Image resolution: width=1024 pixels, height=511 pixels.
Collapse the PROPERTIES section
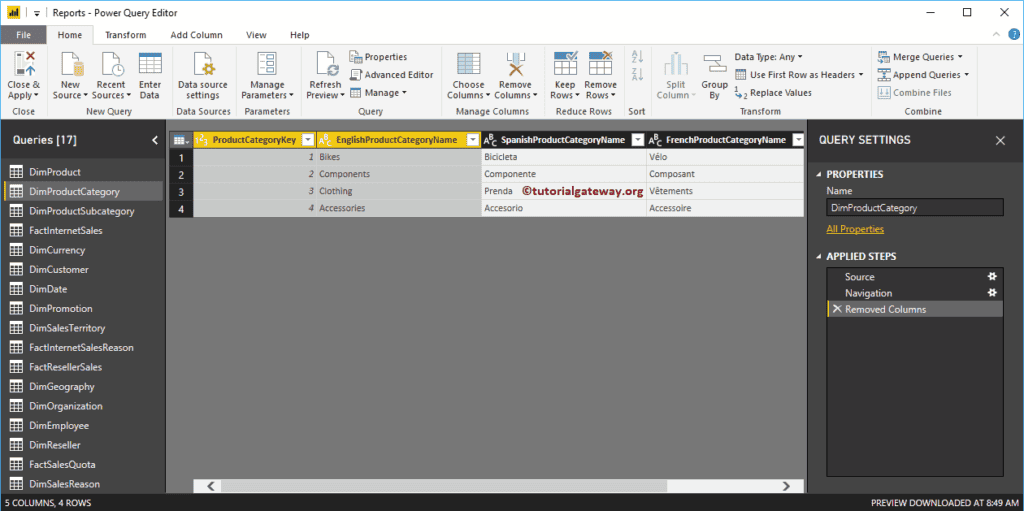820,174
